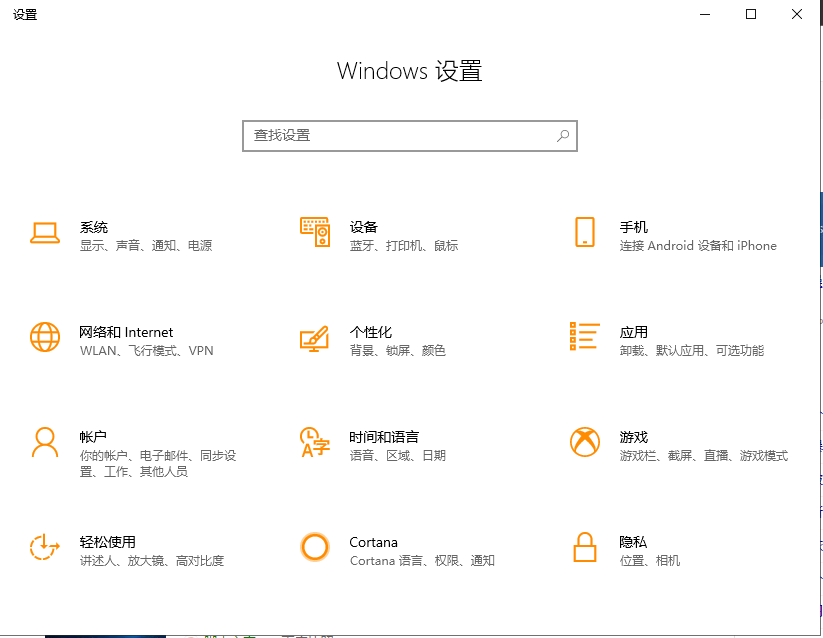Maximize the 设置 window
This screenshot has height=638, width=823.
tap(751, 15)
